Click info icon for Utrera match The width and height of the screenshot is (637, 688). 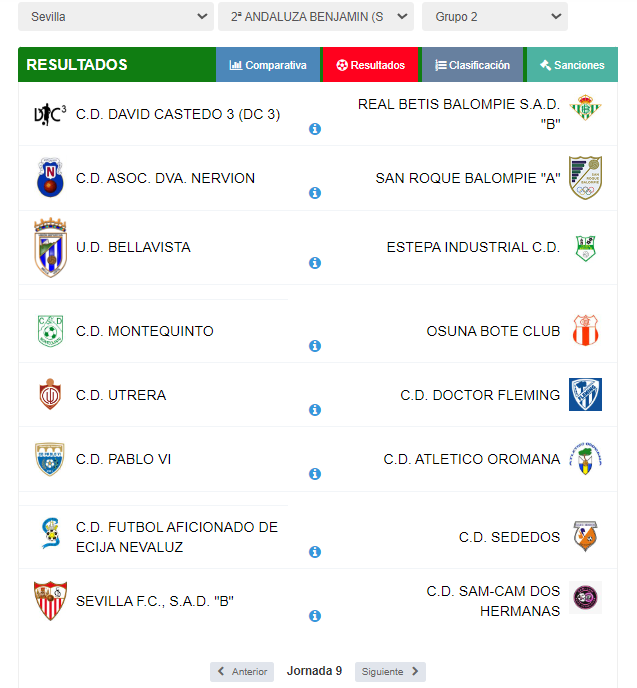[x=315, y=410]
